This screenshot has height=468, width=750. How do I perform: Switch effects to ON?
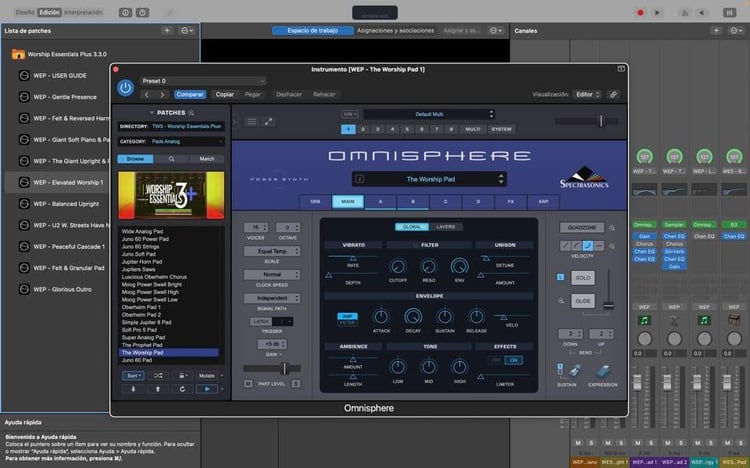click(x=514, y=360)
